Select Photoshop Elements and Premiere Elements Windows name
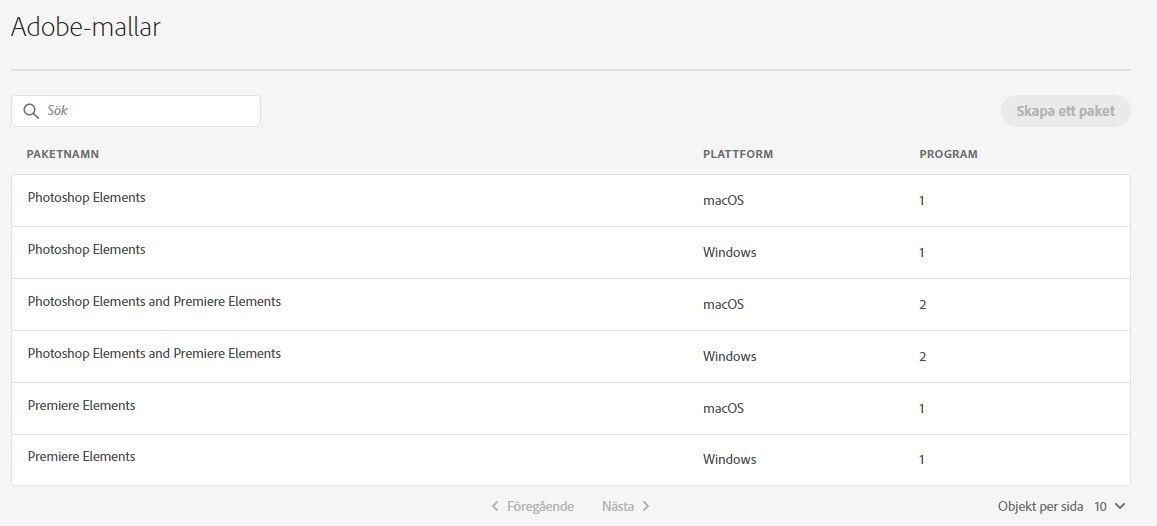 point(154,353)
